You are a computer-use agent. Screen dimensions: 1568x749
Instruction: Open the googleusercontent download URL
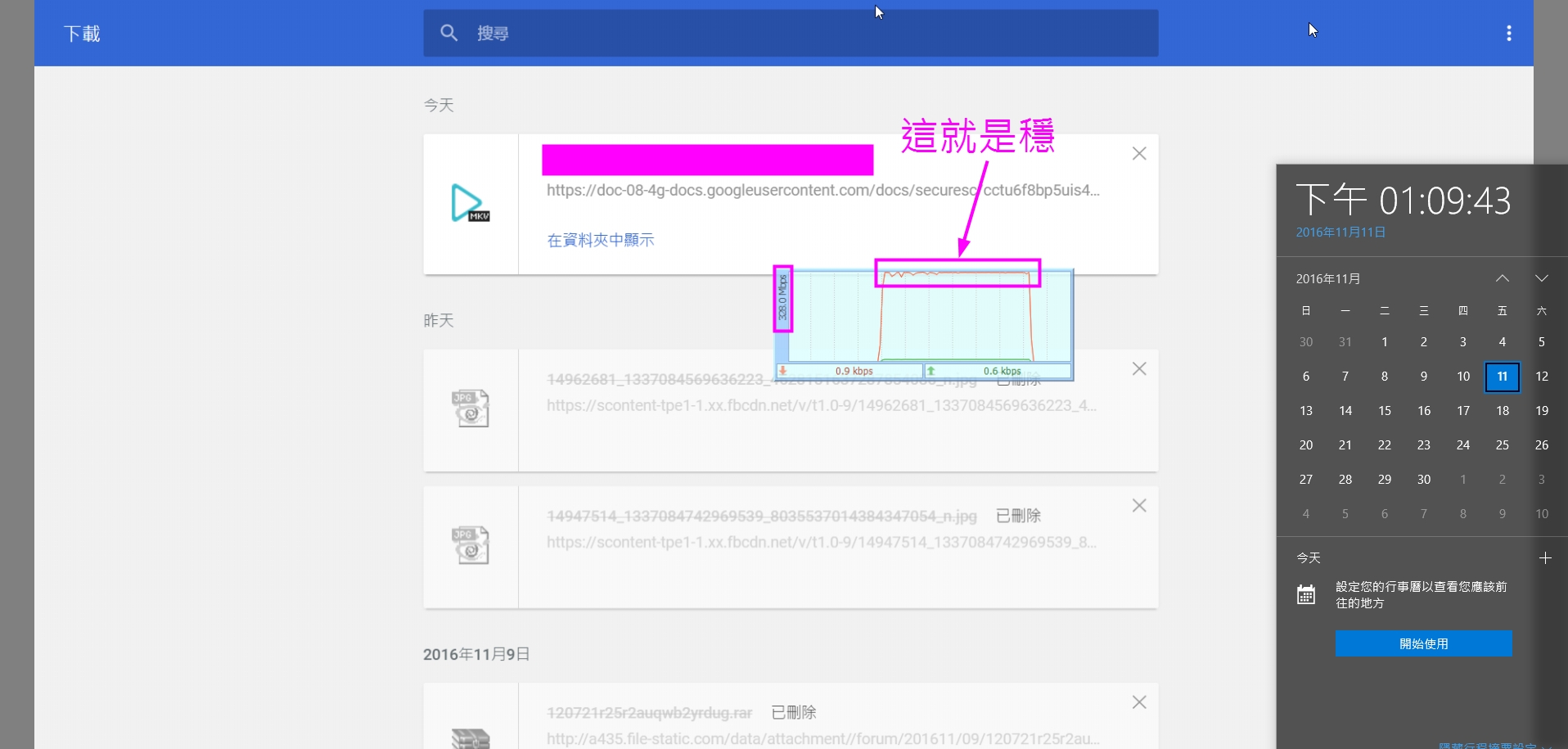tap(822, 190)
